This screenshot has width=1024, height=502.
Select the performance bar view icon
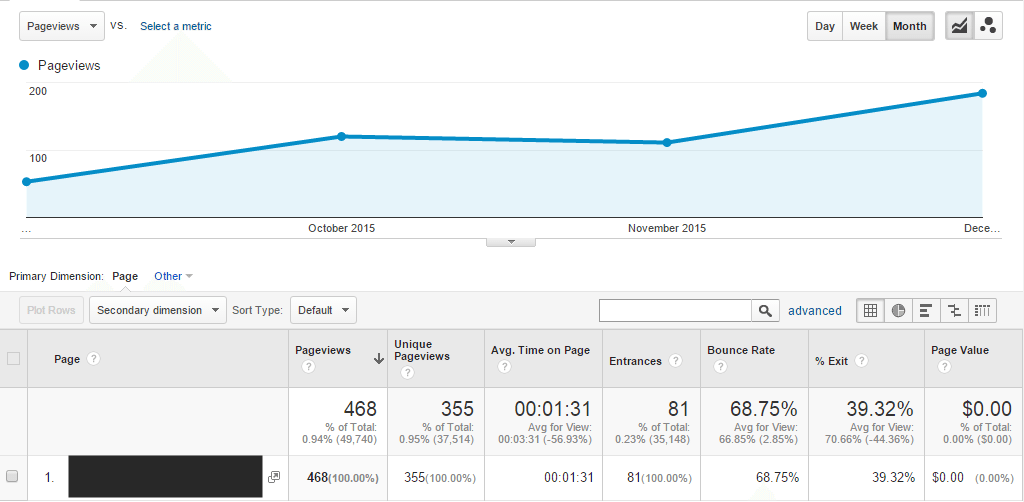pos(927,310)
